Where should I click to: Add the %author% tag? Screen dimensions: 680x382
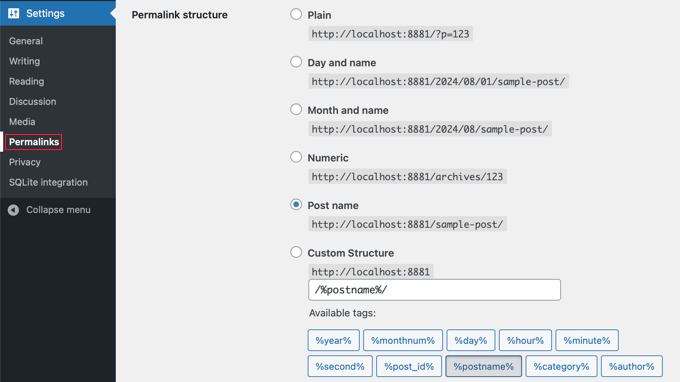click(x=631, y=366)
